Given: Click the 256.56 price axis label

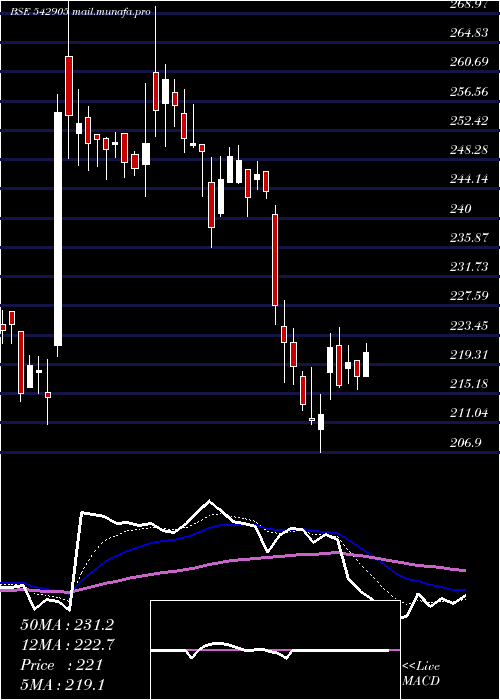Looking at the screenshot, I should point(468,92).
